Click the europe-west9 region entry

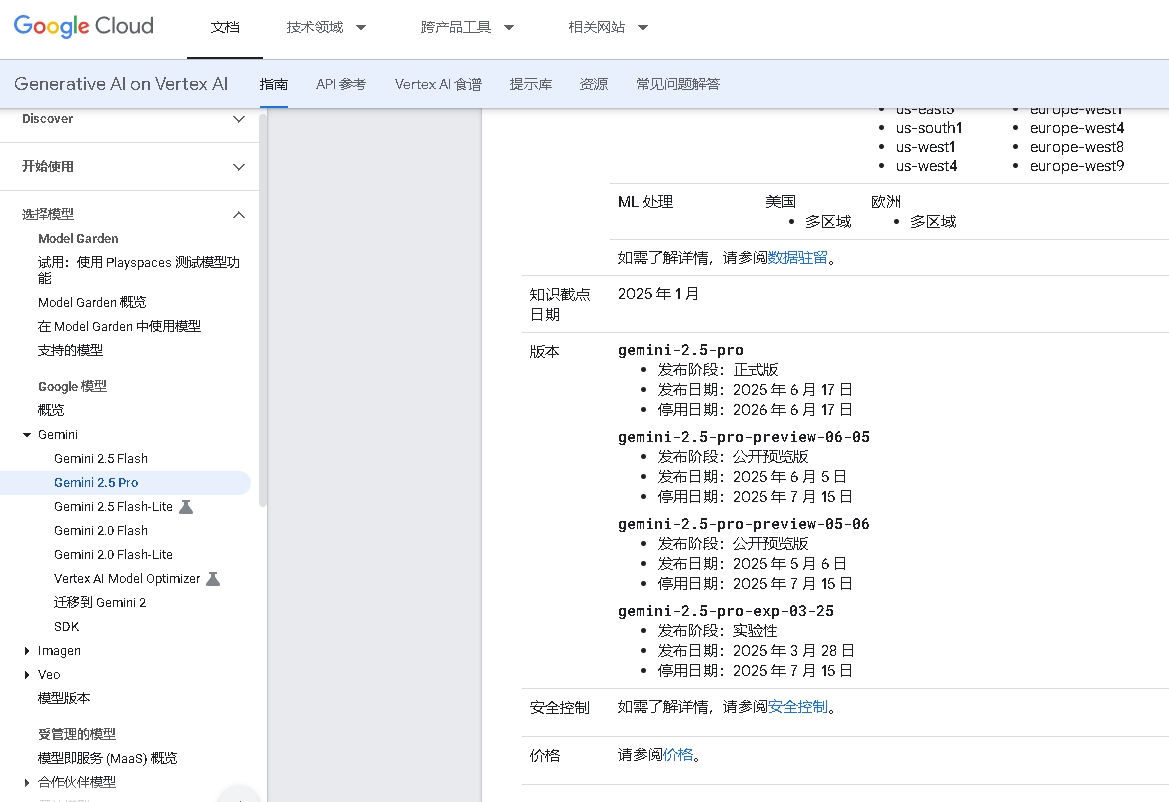click(1077, 166)
